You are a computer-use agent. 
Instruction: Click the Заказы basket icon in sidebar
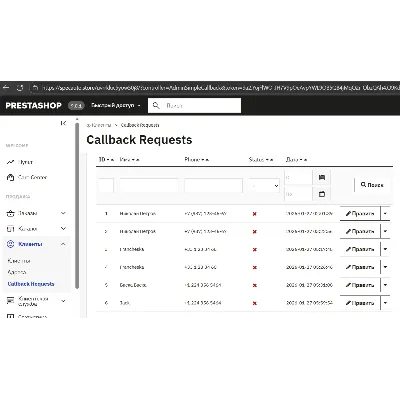[10, 213]
